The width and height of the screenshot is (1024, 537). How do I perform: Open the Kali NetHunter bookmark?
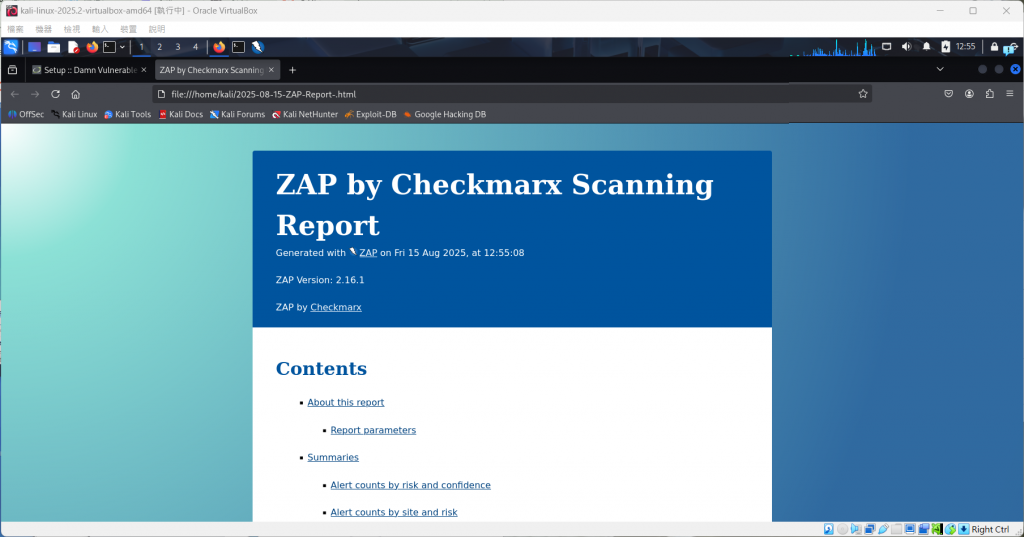pos(305,114)
